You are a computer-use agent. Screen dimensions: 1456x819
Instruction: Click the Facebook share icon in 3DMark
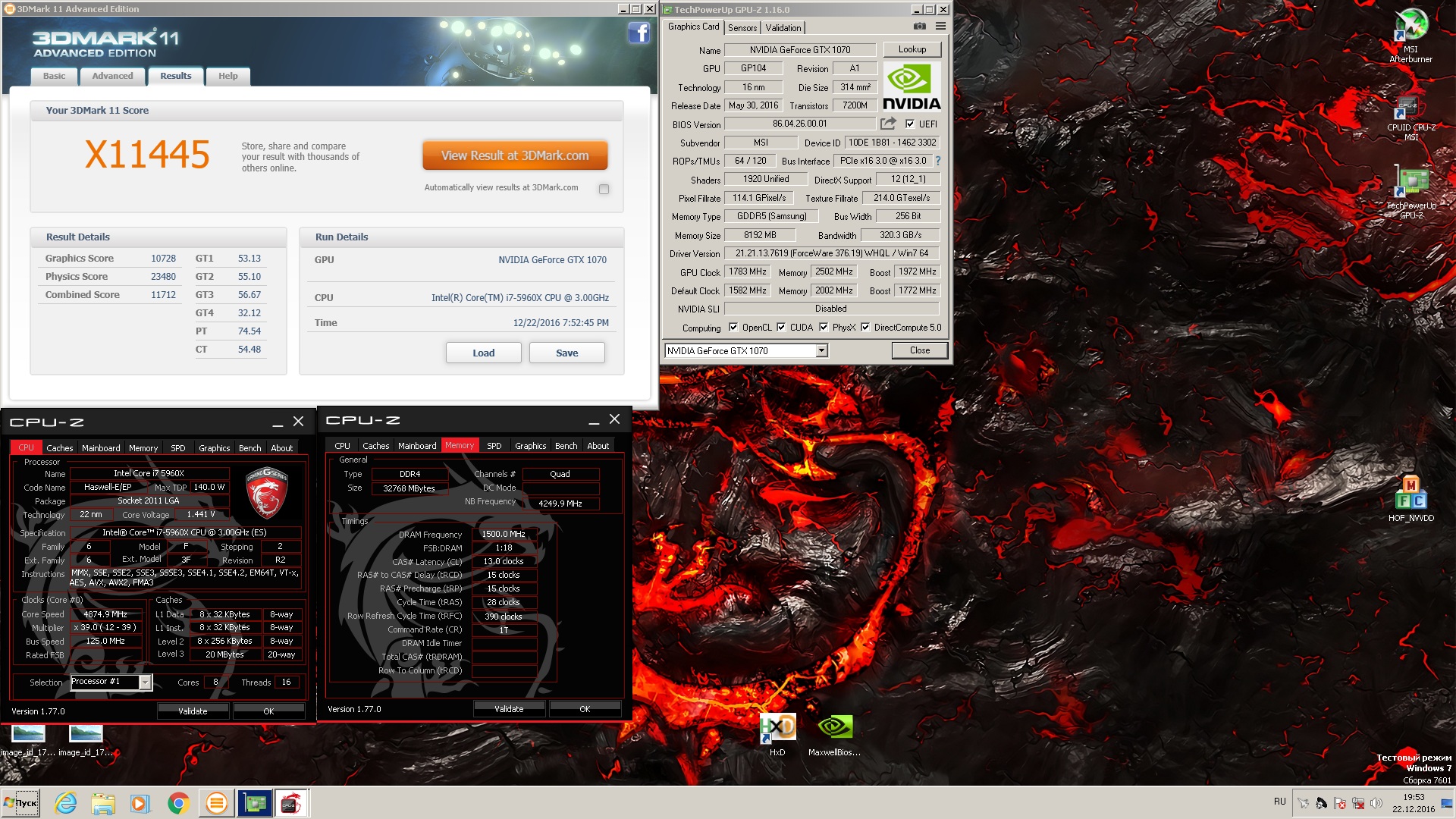639,33
